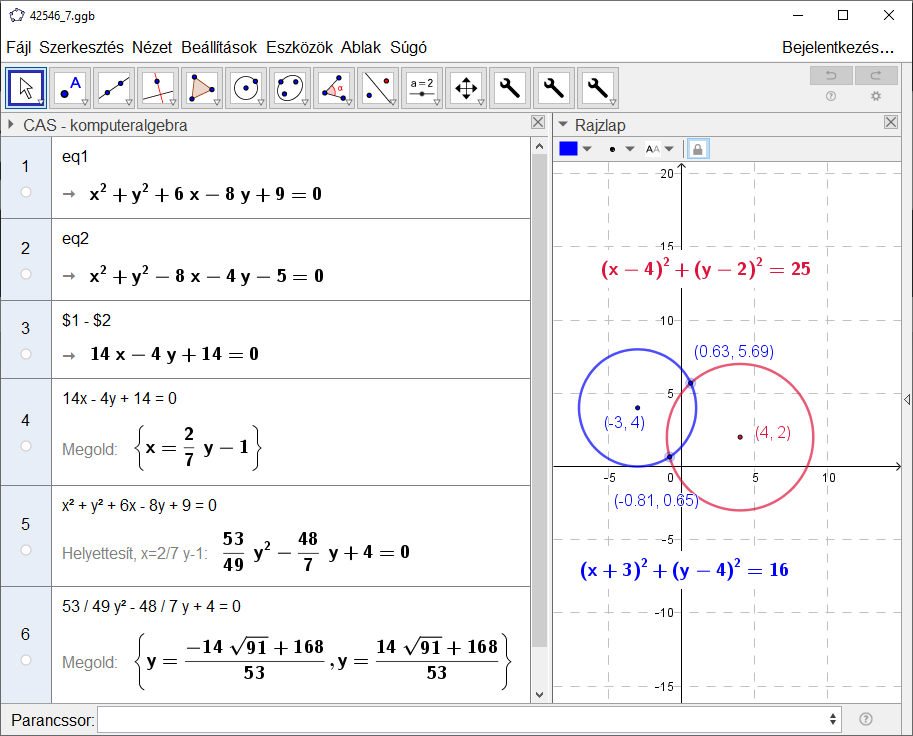Toggle visibility circle of CAS row 6
Screen dimensions: 913x736
(x=26, y=660)
